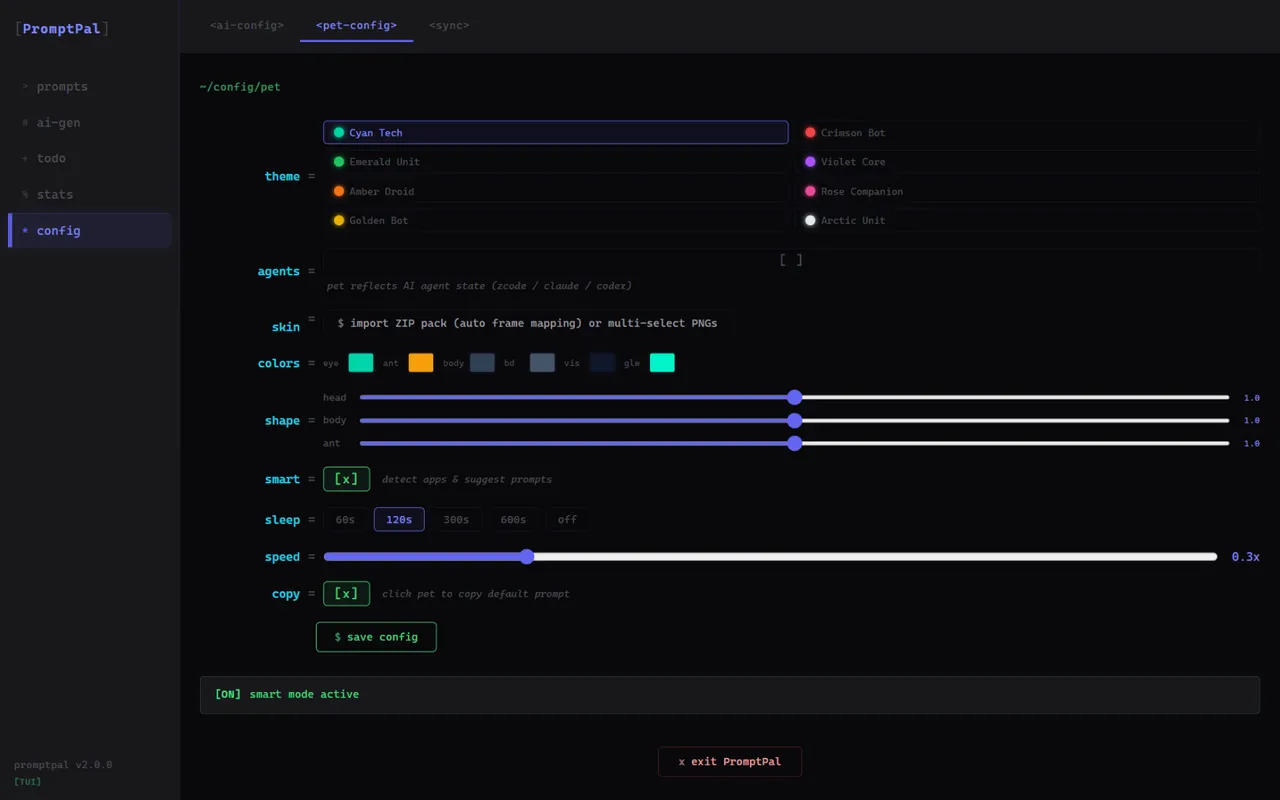Click the head shape slider handle
The image size is (1280, 800).
pos(795,397)
